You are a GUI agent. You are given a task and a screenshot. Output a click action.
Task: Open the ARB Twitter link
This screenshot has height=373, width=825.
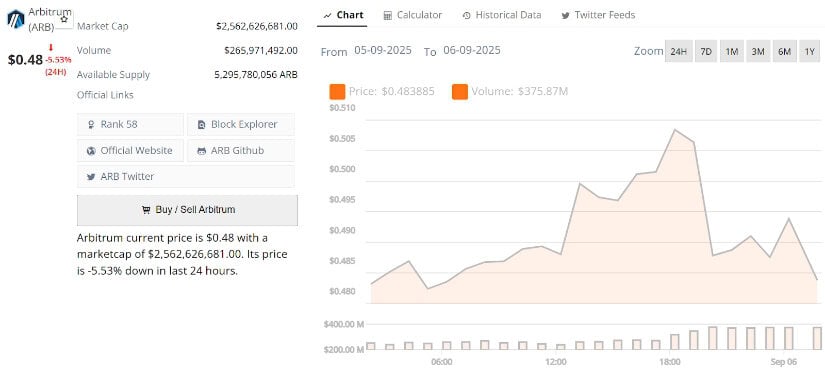pyautogui.click(x=186, y=176)
